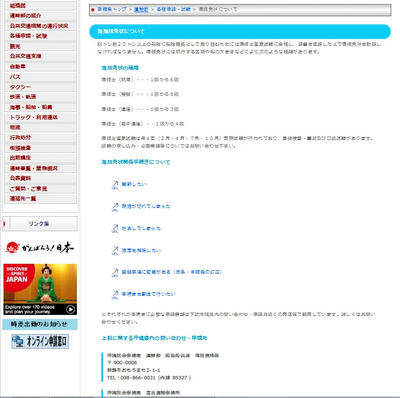Click the TEL 098-866-0031 contact line
The height and width of the screenshot is (398, 400).
coord(149,378)
